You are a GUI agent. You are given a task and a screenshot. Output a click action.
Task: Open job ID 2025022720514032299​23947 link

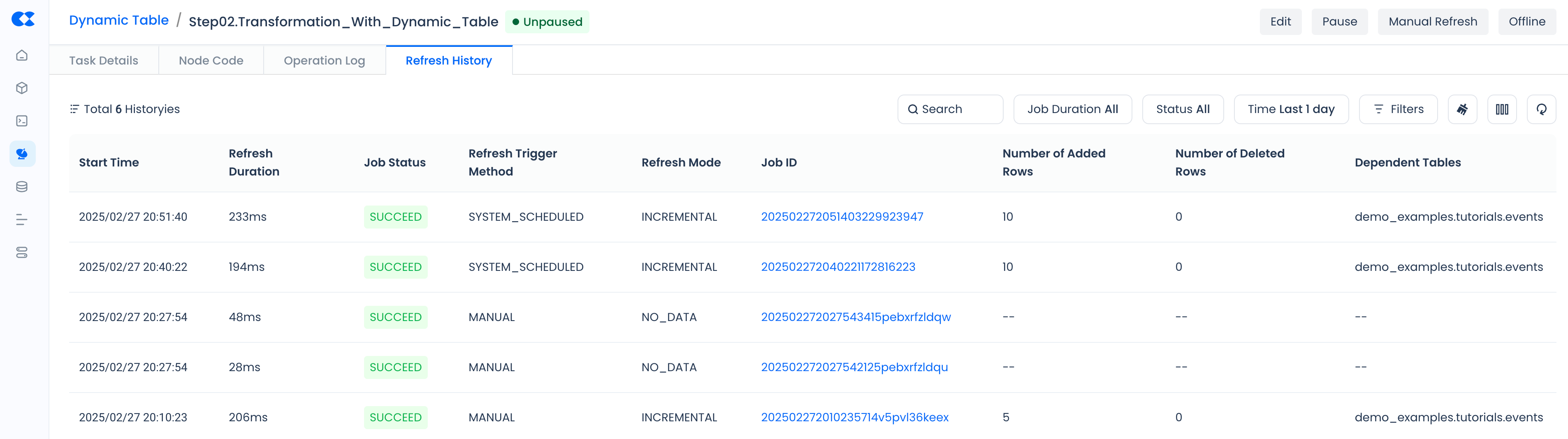point(842,217)
